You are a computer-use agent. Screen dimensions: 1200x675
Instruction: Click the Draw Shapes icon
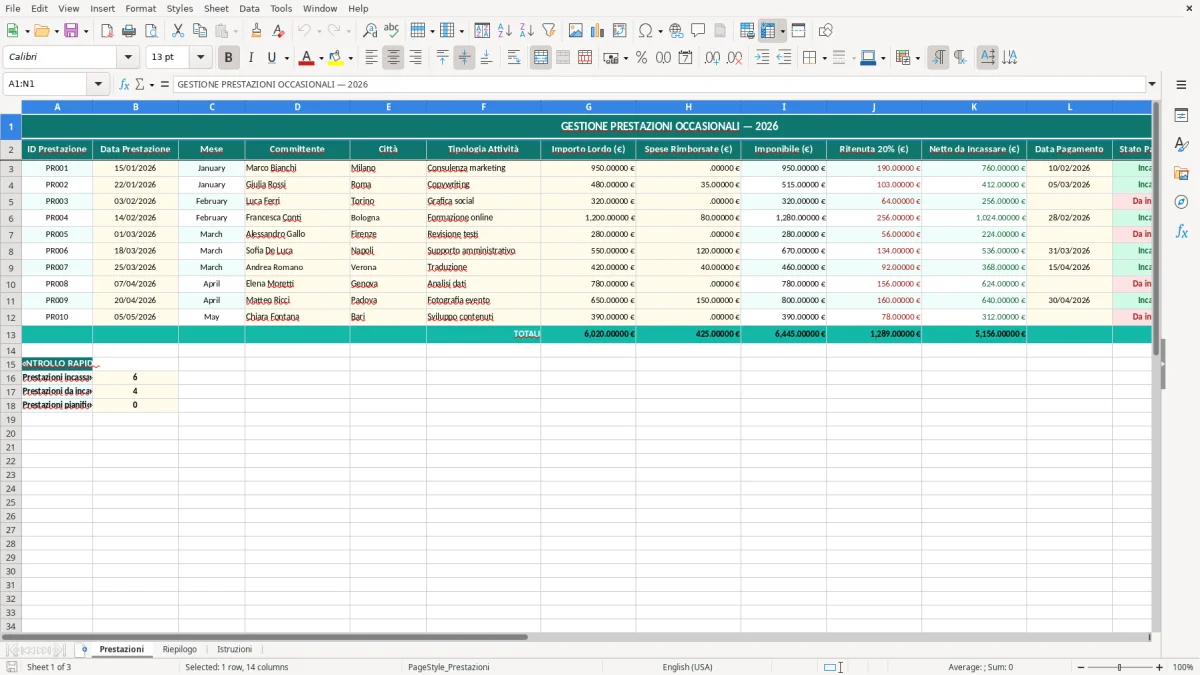coord(826,31)
